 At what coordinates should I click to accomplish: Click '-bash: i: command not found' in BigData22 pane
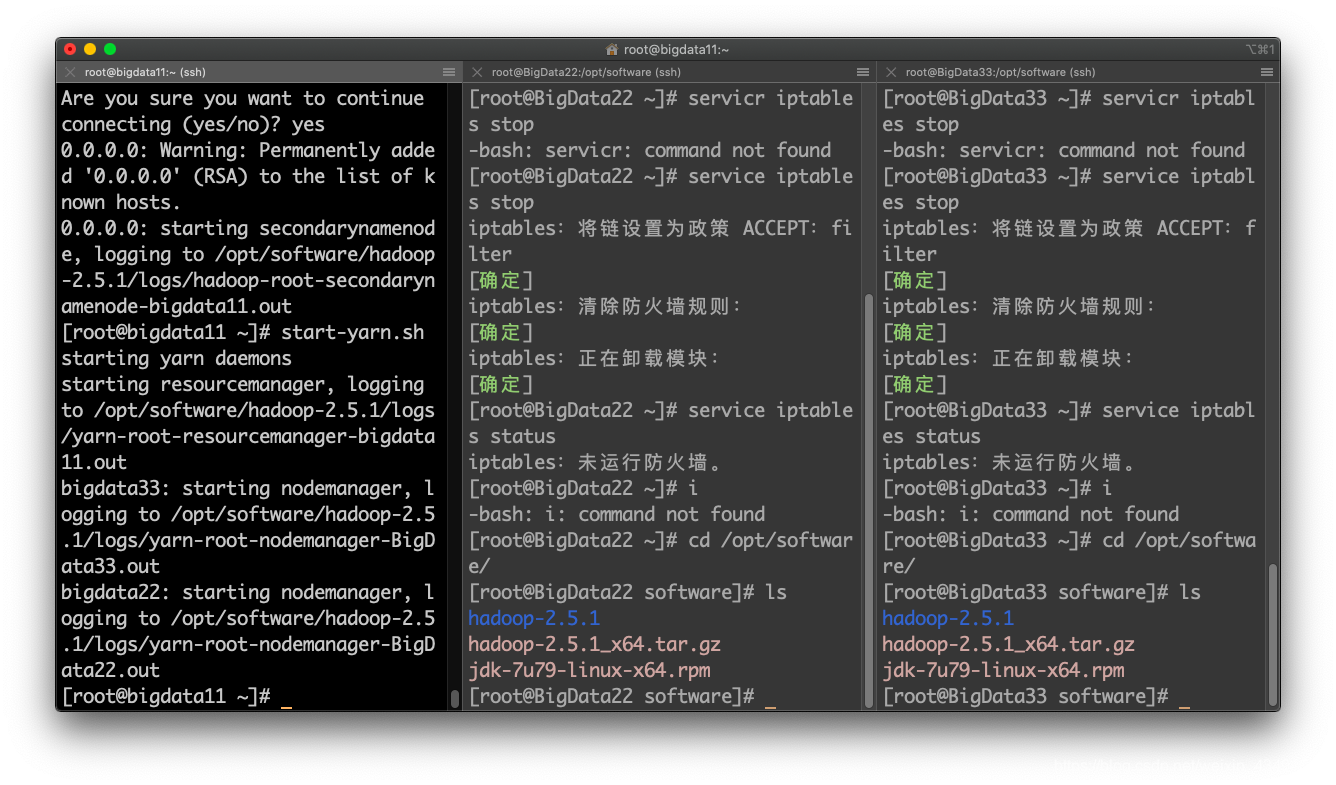point(617,514)
